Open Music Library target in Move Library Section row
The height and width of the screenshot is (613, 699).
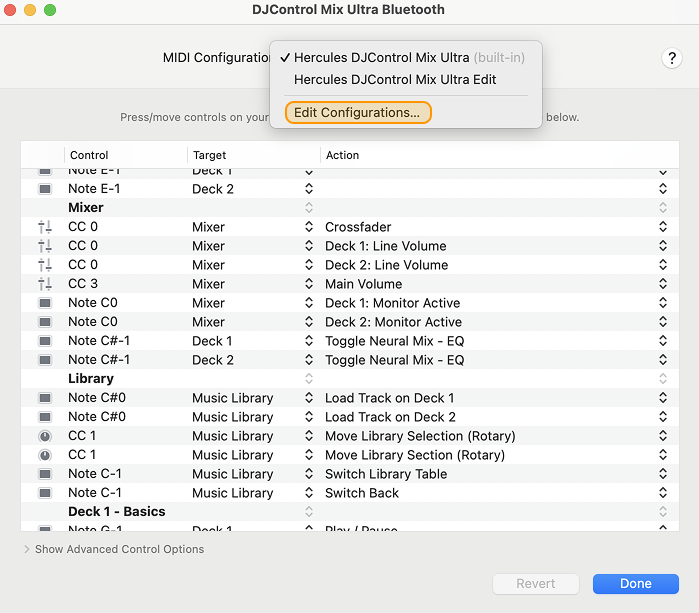click(309, 455)
